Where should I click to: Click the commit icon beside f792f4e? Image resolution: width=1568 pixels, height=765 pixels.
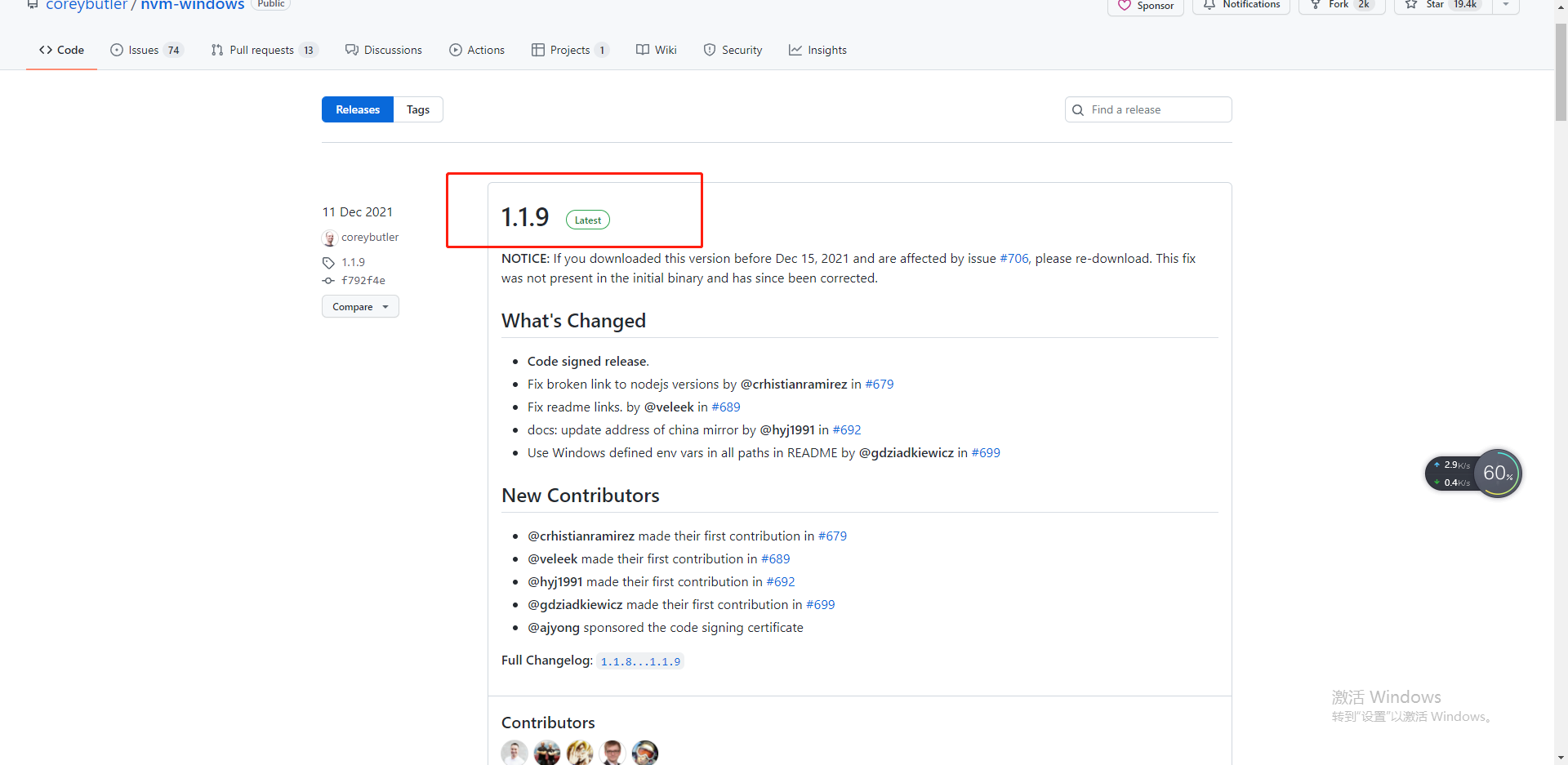[328, 280]
